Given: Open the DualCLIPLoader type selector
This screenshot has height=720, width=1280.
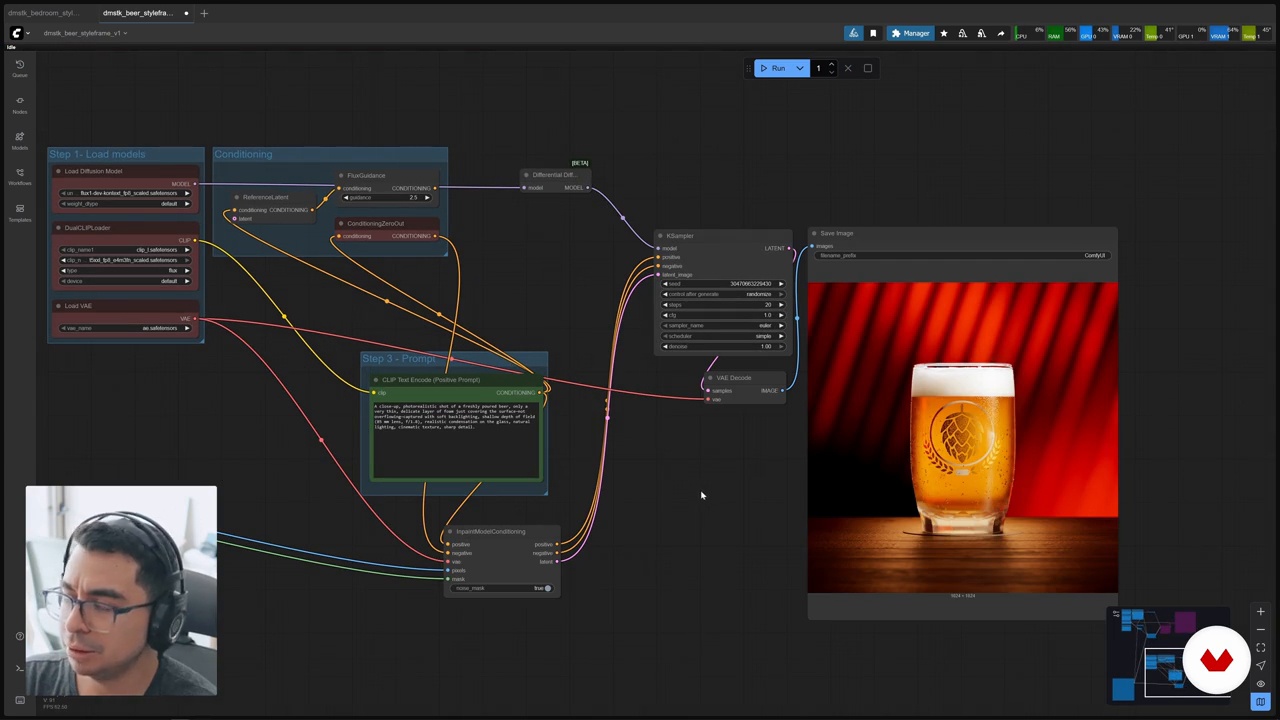Looking at the screenshot, I should click(125, 270).
